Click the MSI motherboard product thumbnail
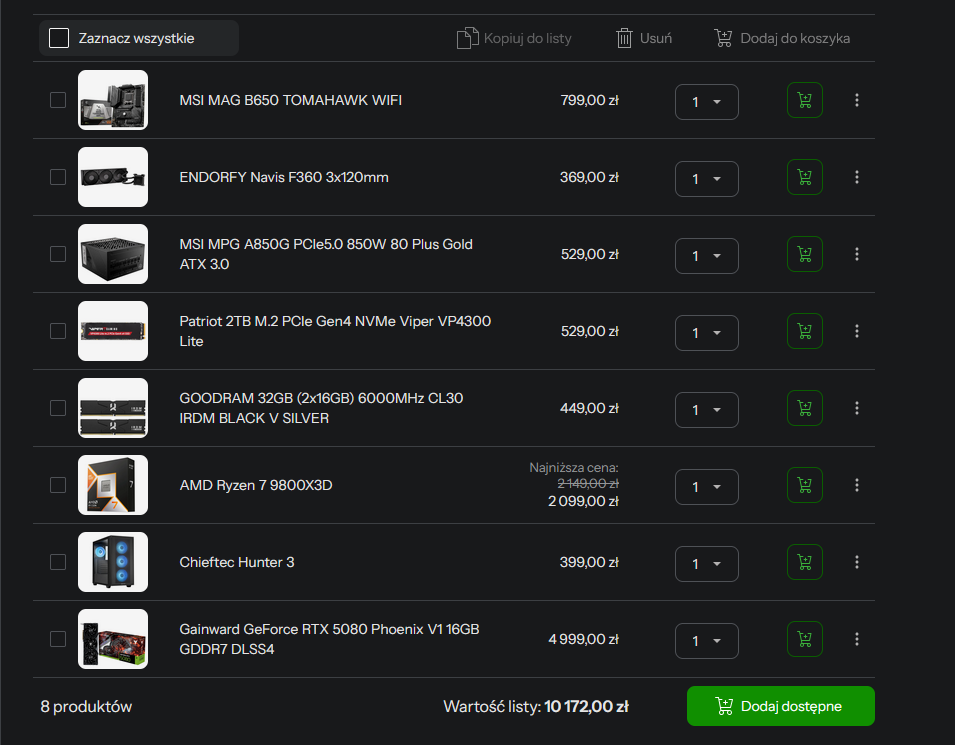 pyautogui.click(x=113, y=100)
